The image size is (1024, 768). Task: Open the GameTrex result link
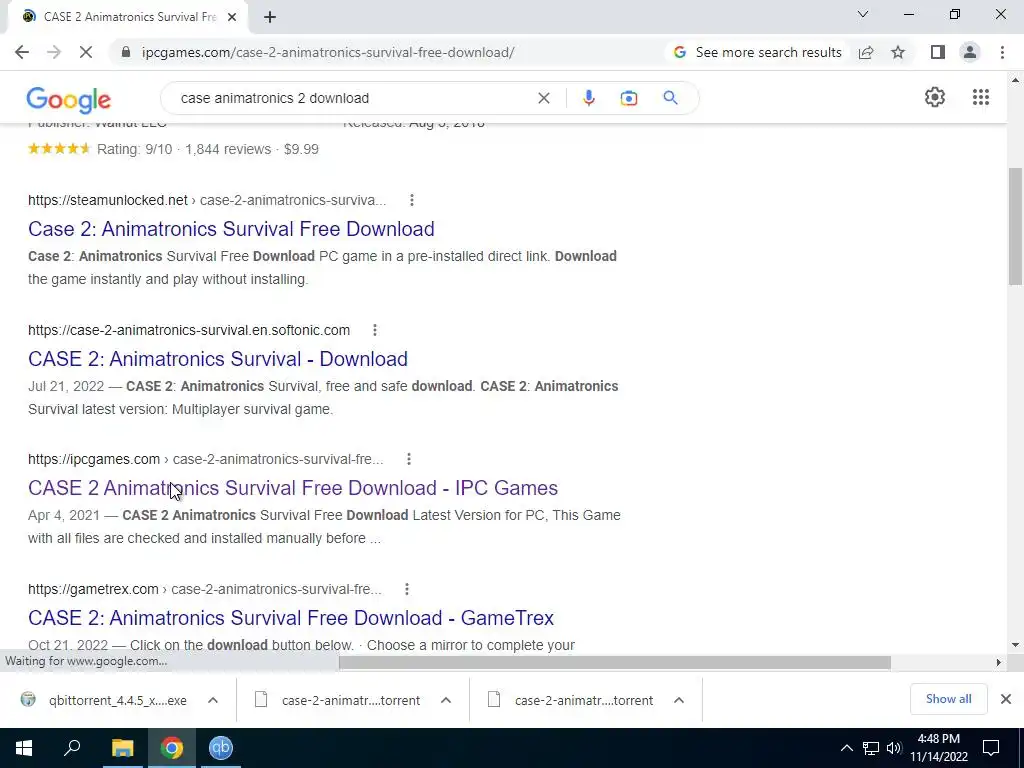291,618
